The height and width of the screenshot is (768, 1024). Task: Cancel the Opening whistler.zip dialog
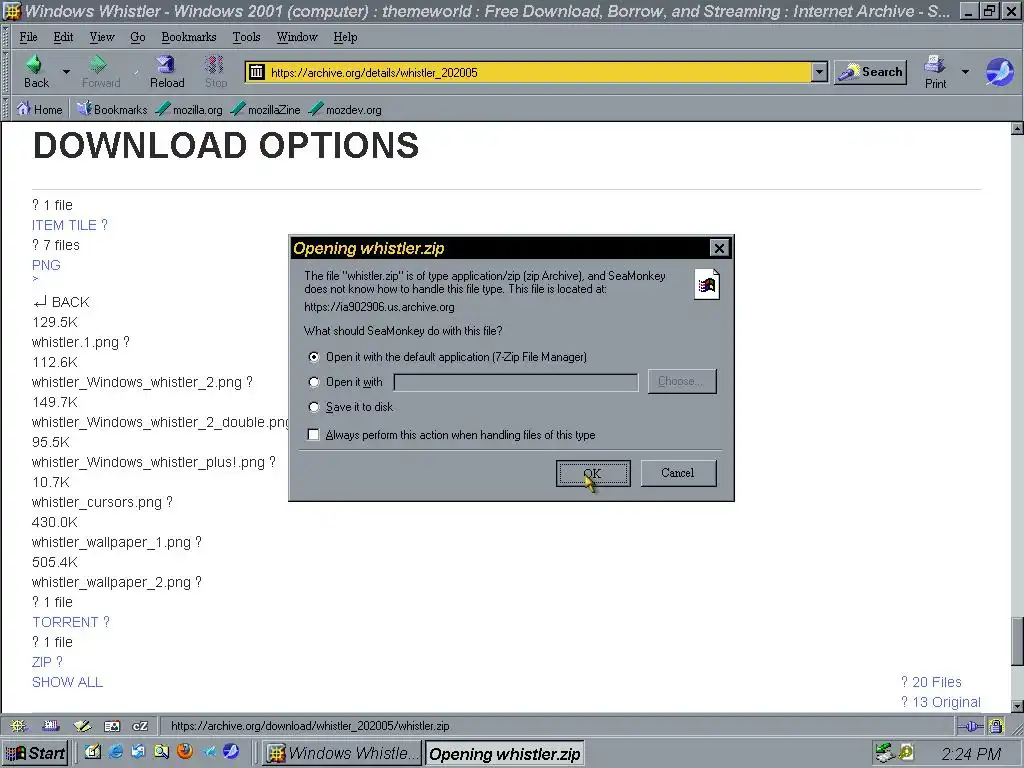(x=678, y=473)
